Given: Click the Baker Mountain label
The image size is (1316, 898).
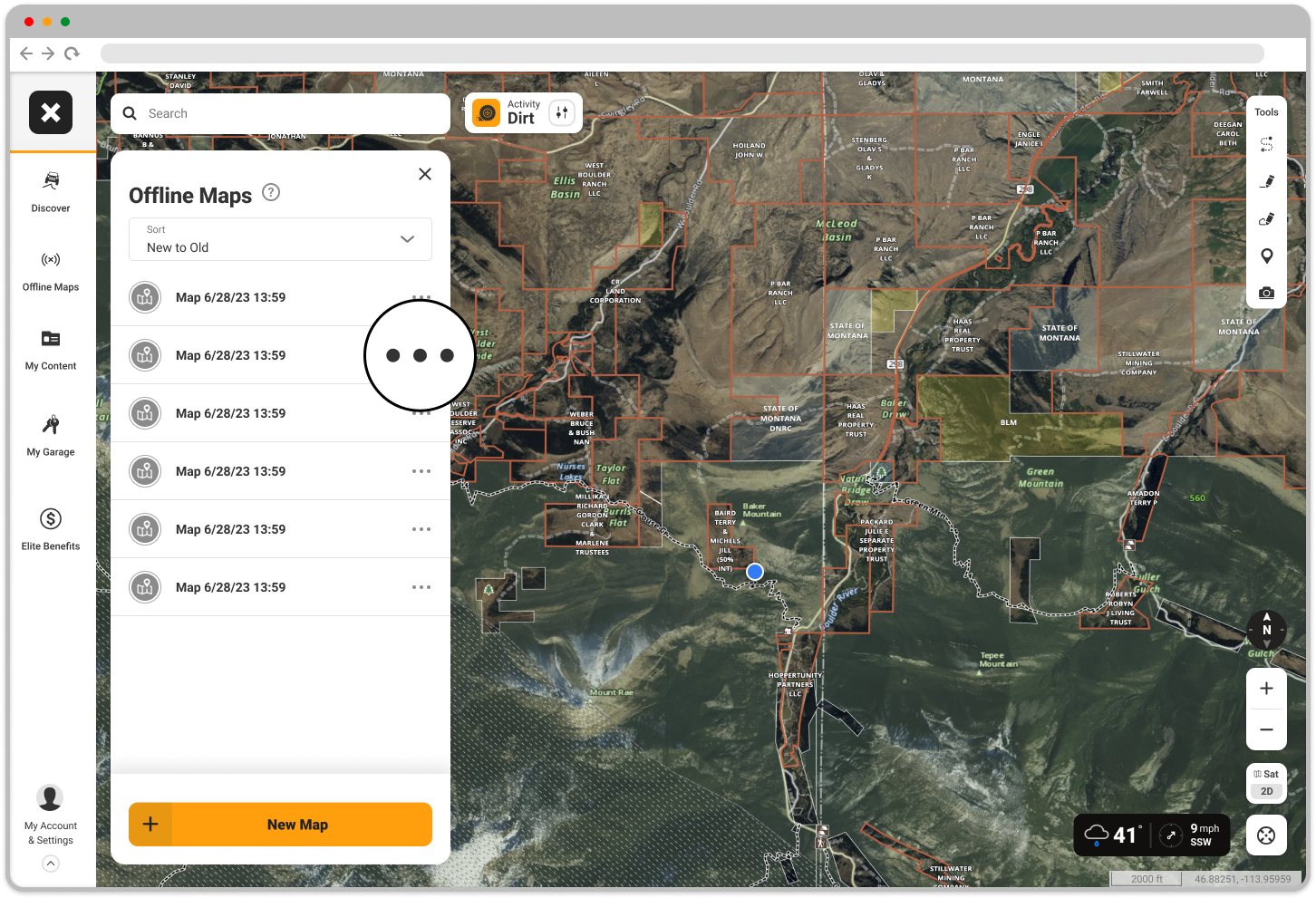Looking at the screenshot, I should [761, 510].
